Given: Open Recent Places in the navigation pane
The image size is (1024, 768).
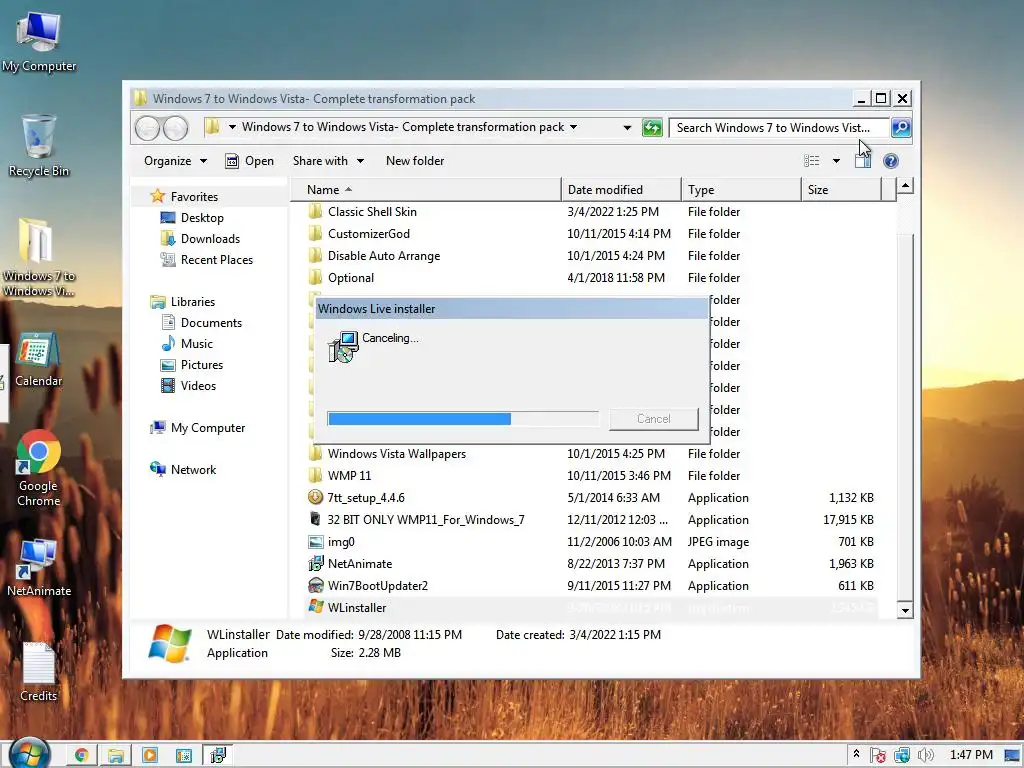Looking at the screenshot, I should 206,259.
